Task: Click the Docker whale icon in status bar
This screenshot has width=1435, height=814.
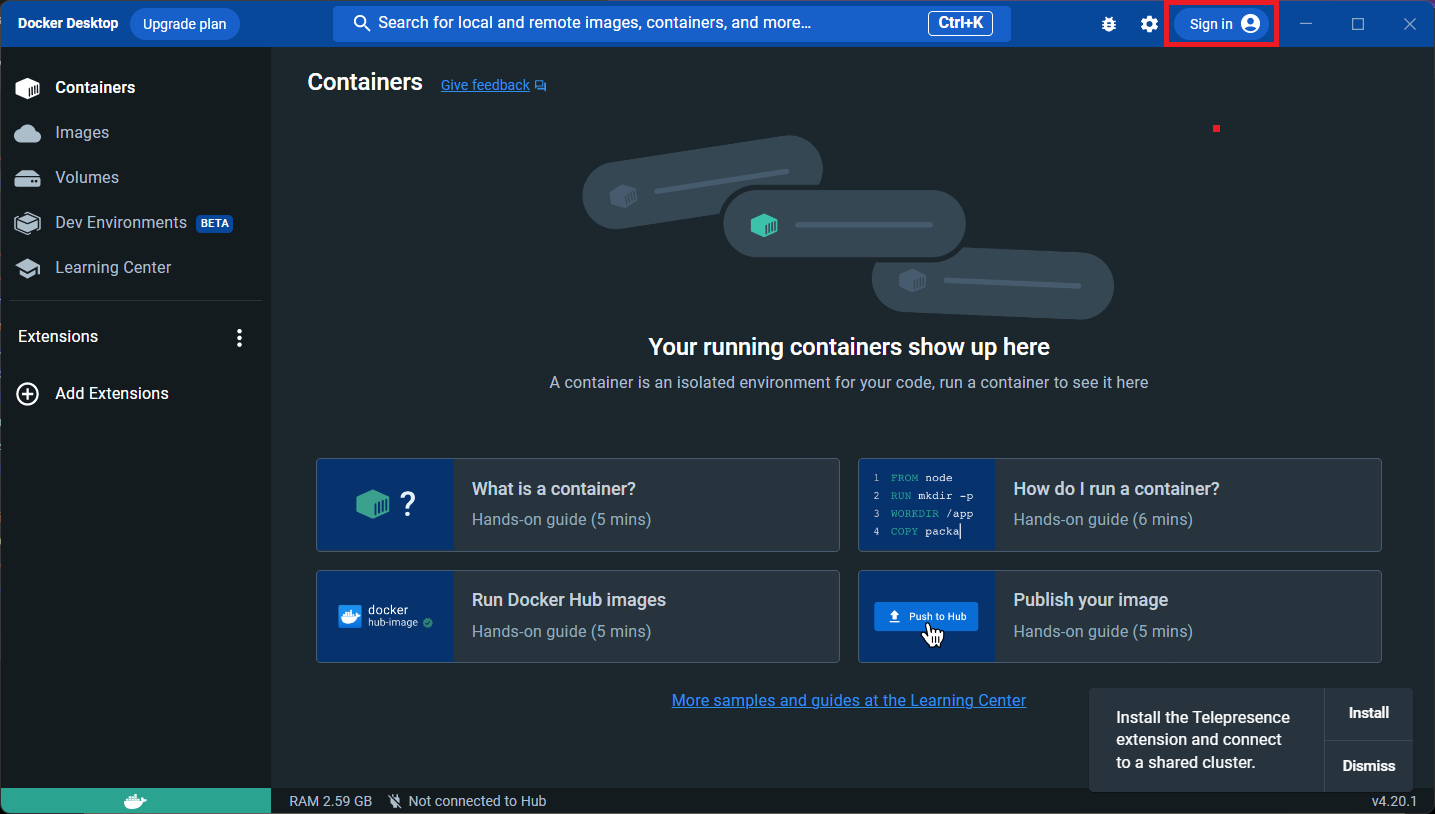Action: tap(135, 801)
